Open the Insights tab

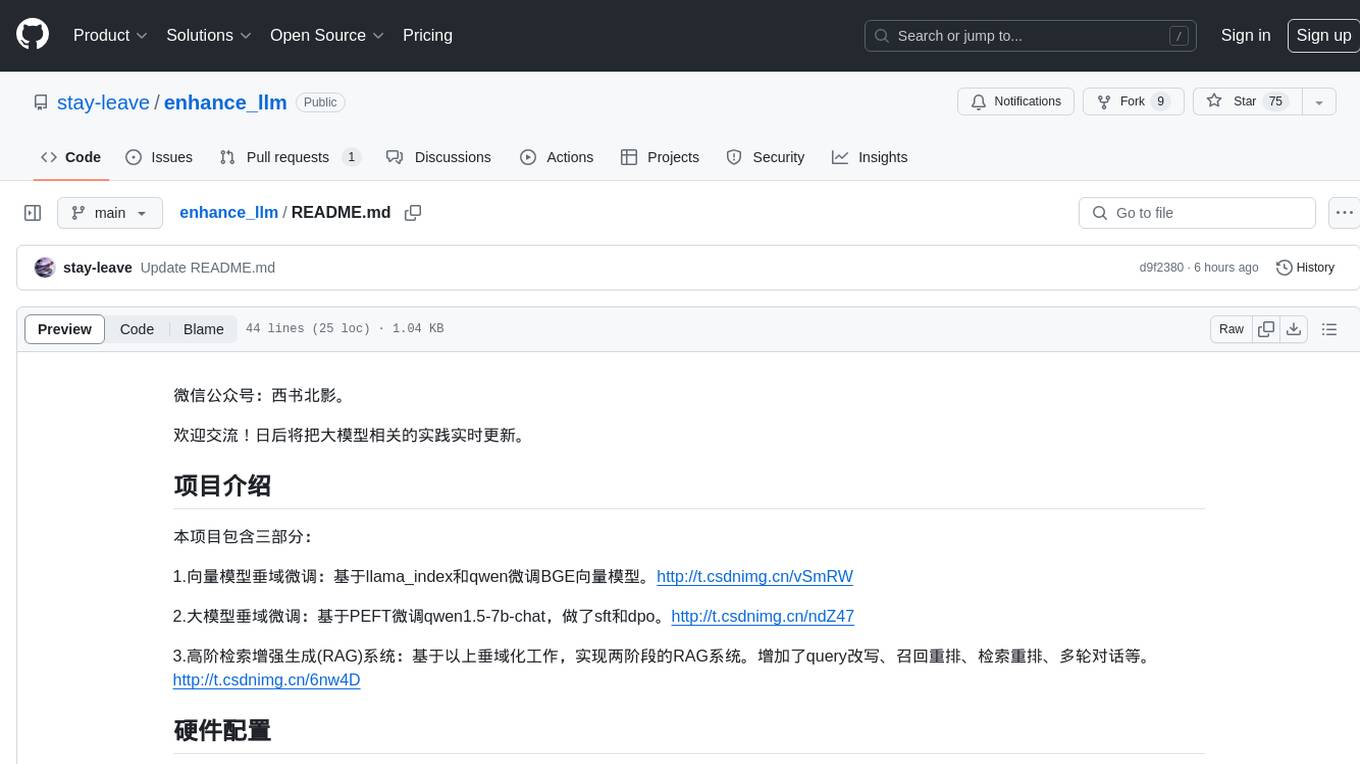click(x=870, y=157)
